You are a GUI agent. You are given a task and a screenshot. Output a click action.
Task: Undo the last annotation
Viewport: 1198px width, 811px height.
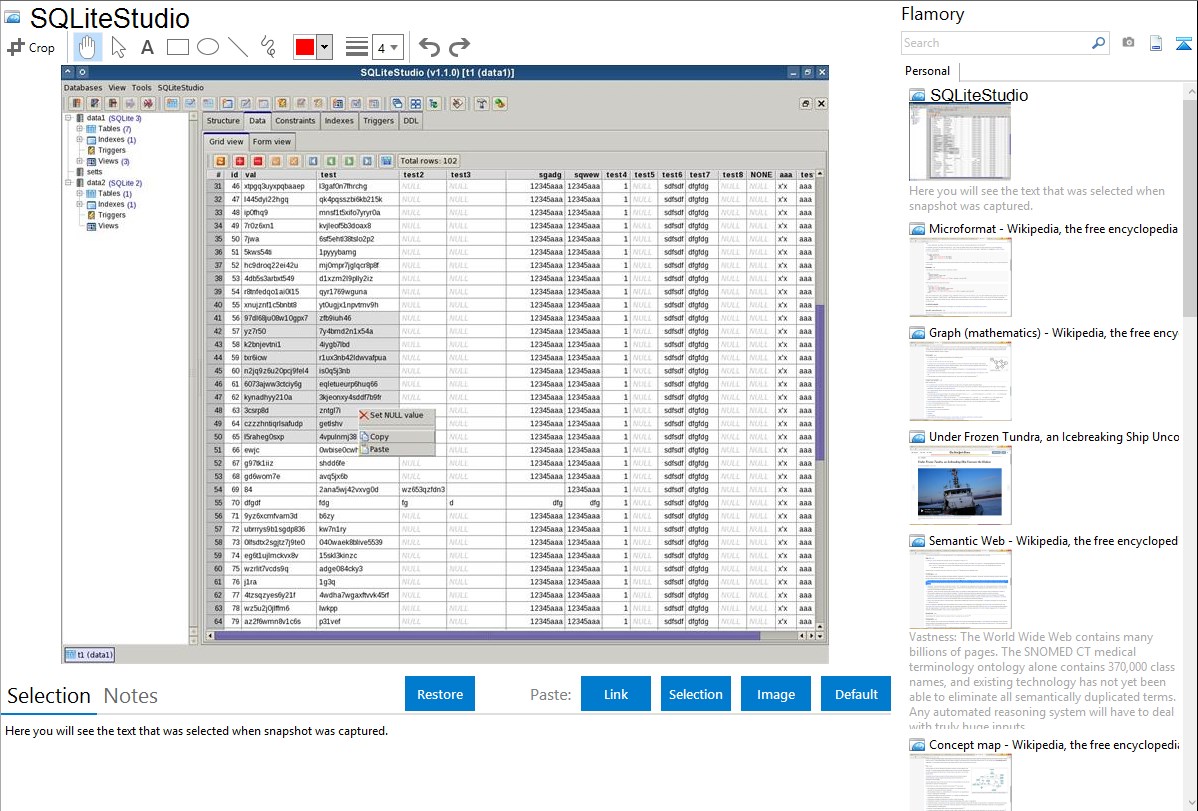coord(429,47)
